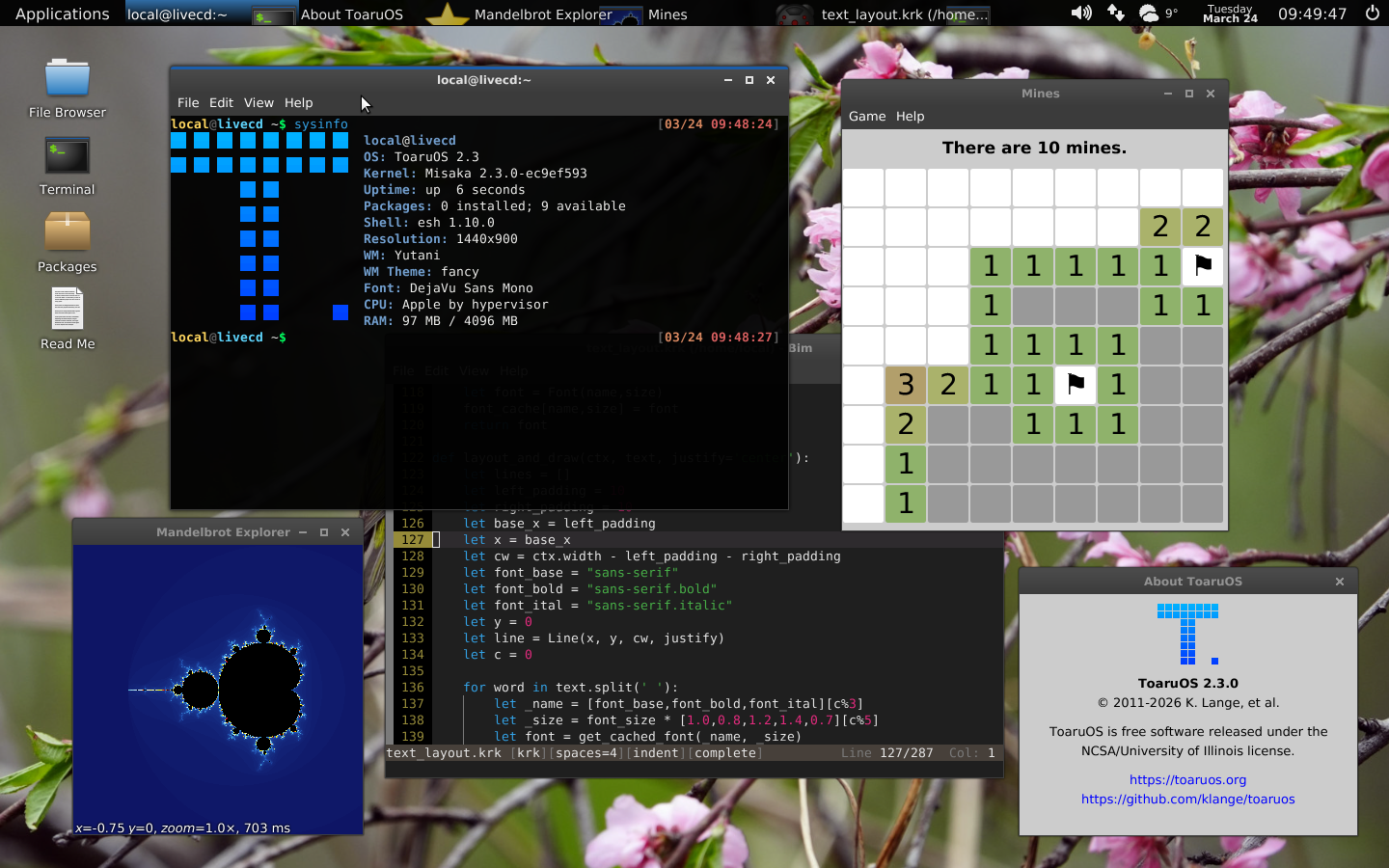Open the Applications menu
This screenshot has width=1389, height=868.
[x=62, y=14]
